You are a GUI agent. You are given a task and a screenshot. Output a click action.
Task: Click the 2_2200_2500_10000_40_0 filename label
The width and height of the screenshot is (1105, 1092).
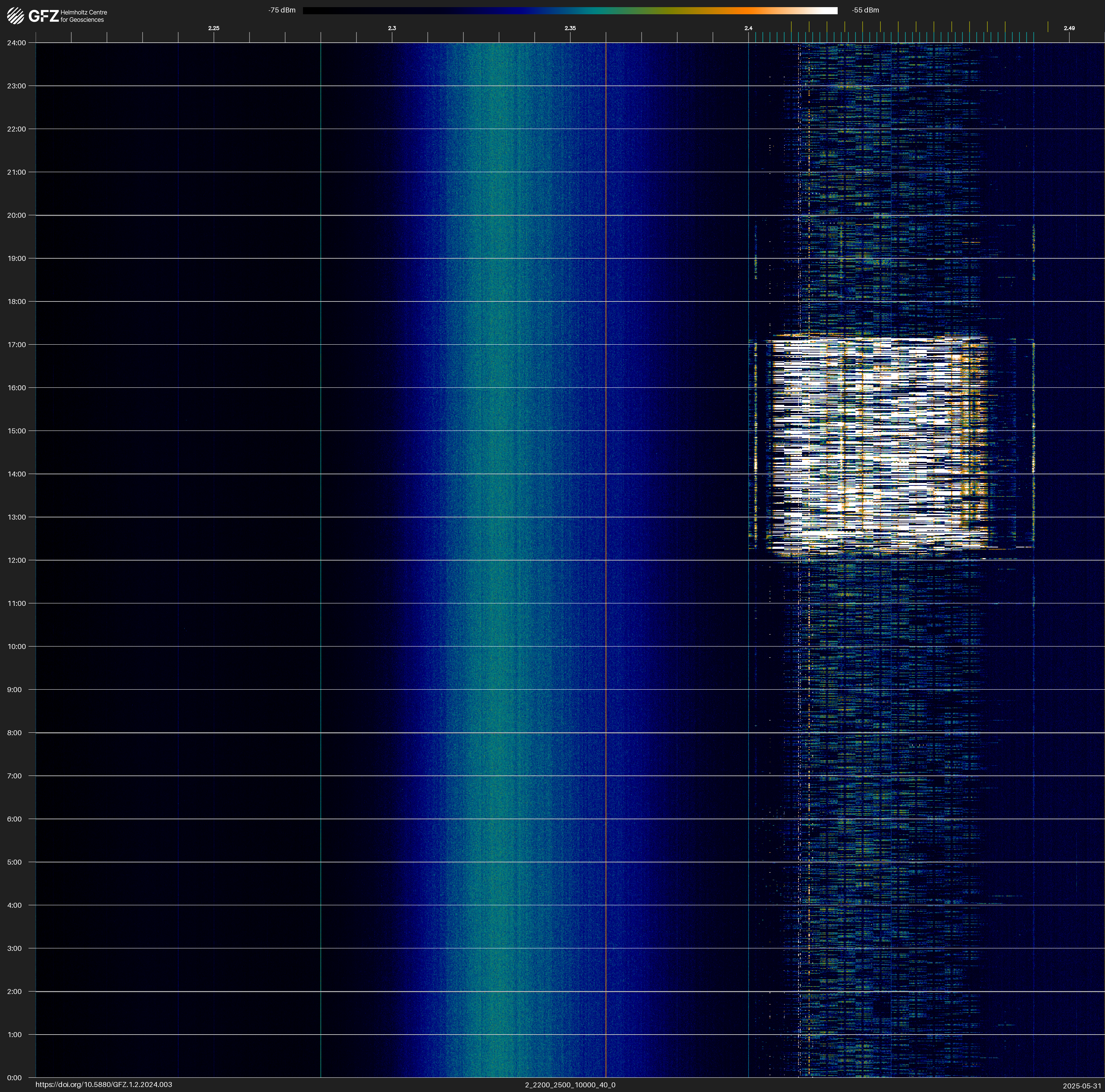pyautogui.click(x=570, y=1085)
